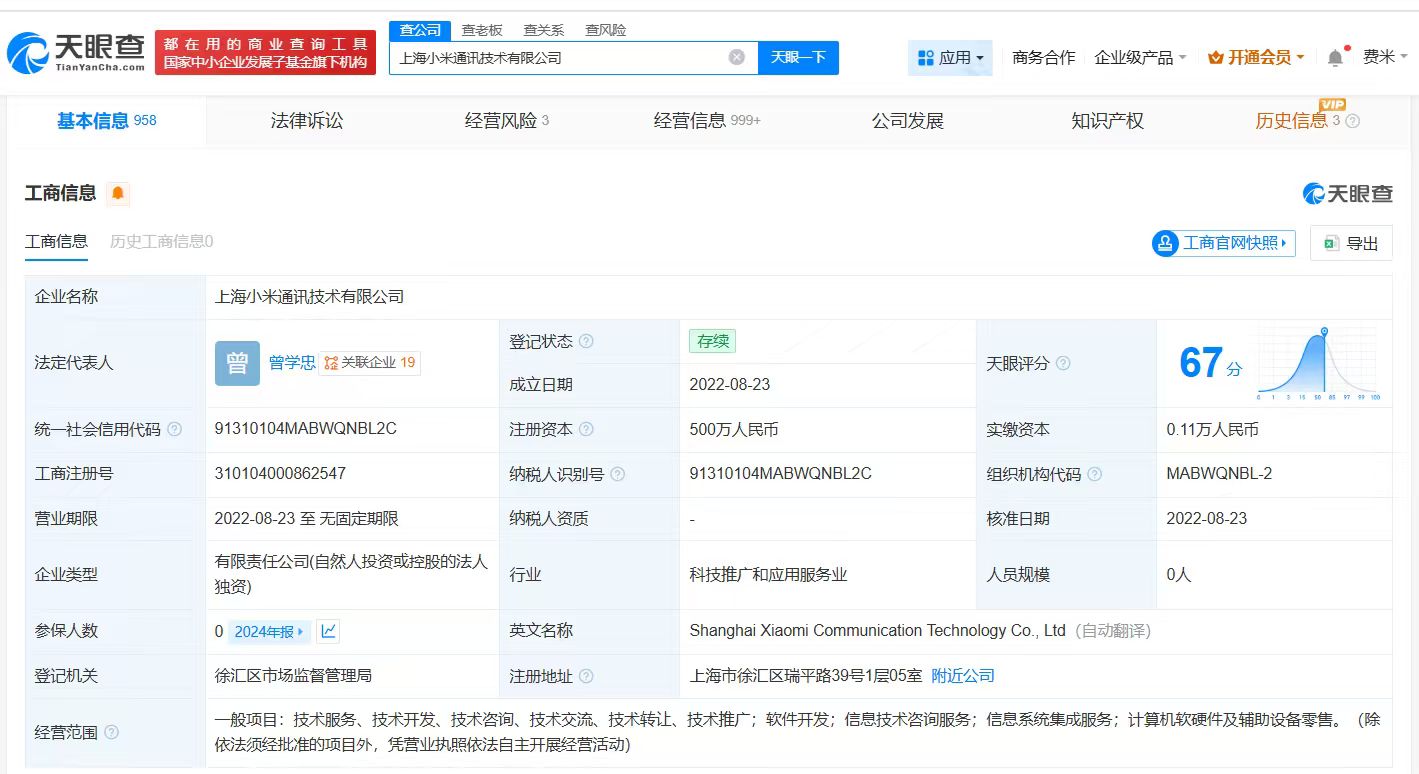Open the insured-count trend chart icon
This screenshot has height=774, width=1419.
coord(328,631)
